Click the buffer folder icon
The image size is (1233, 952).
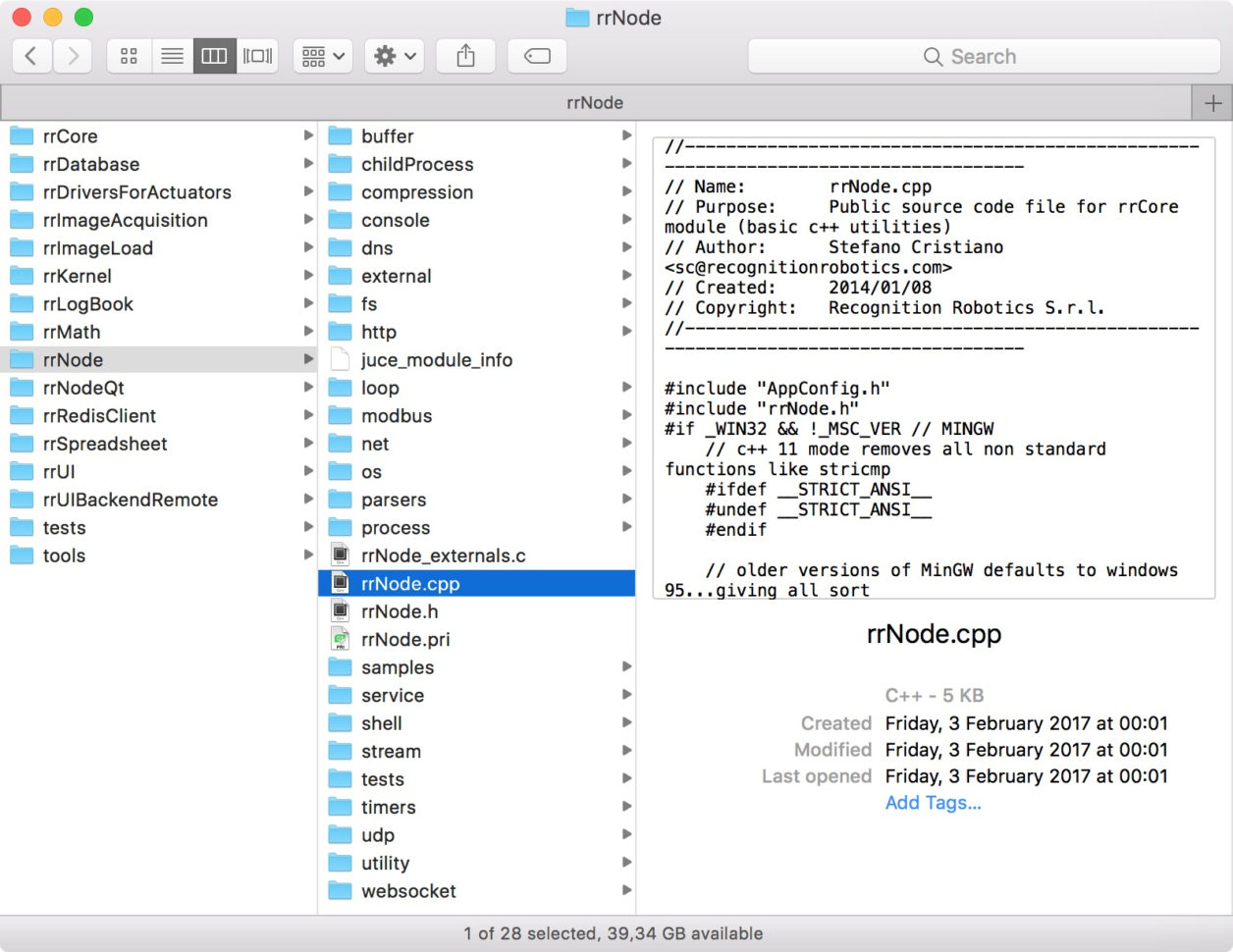pyautogui.click(x=340, y=135)
